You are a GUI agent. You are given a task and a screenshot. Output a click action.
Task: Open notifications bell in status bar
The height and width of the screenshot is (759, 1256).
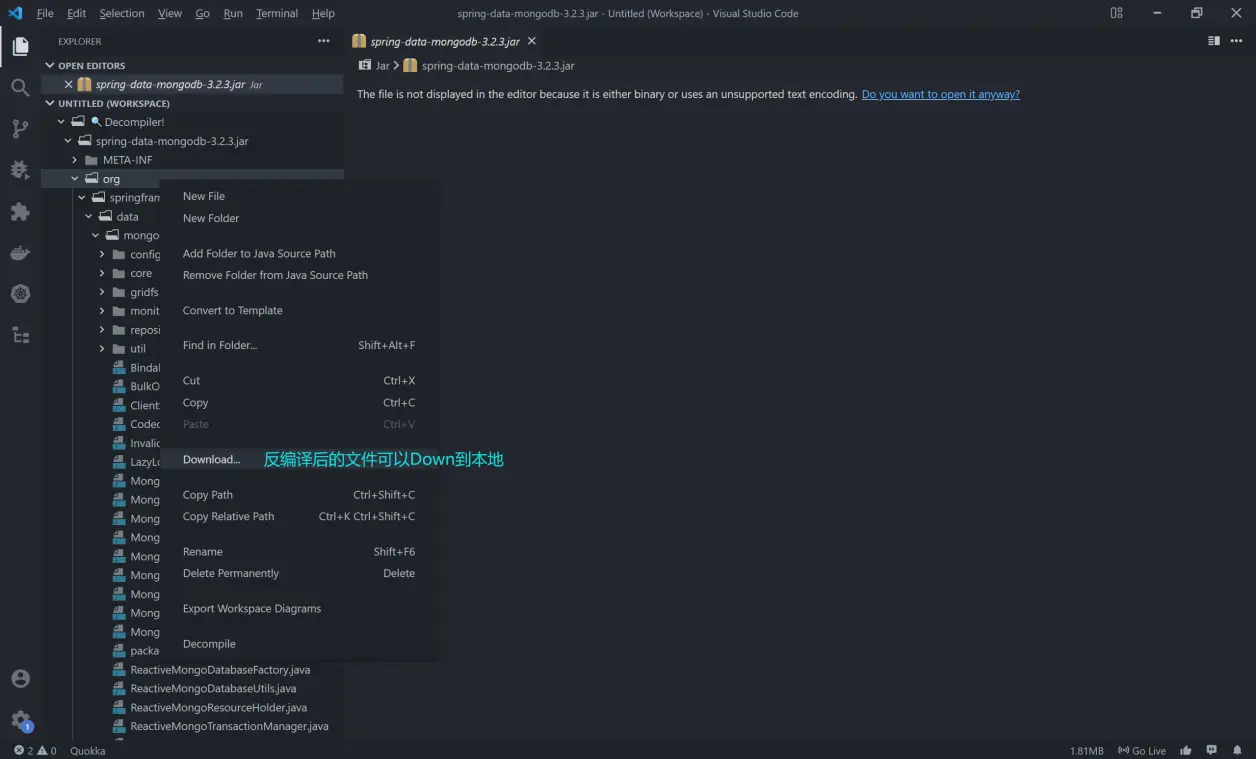coord(1236,750)
